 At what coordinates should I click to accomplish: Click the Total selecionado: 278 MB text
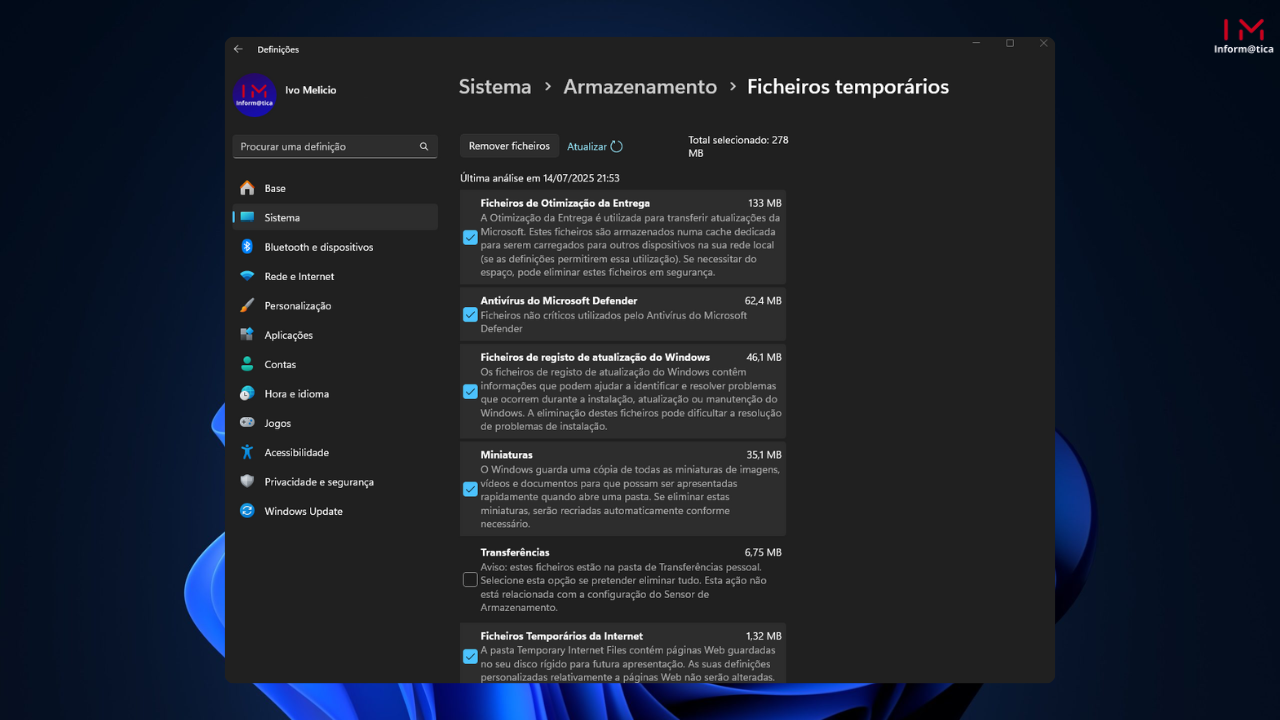[738, 146]
